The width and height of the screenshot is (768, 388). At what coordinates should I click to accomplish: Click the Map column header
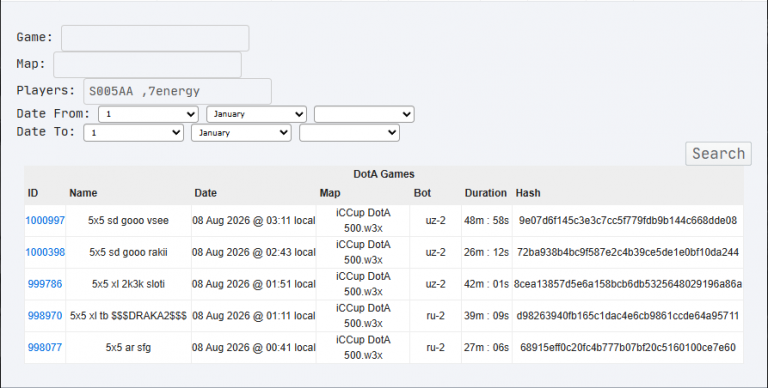pyautogui.click(x=330, y=193)
